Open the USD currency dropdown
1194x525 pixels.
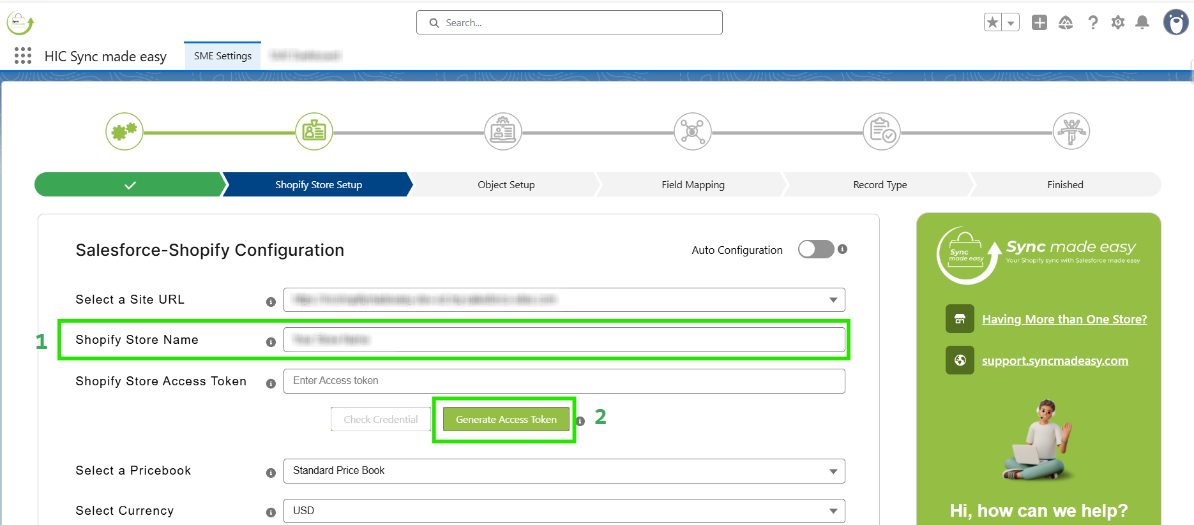[x=564, y=511]
